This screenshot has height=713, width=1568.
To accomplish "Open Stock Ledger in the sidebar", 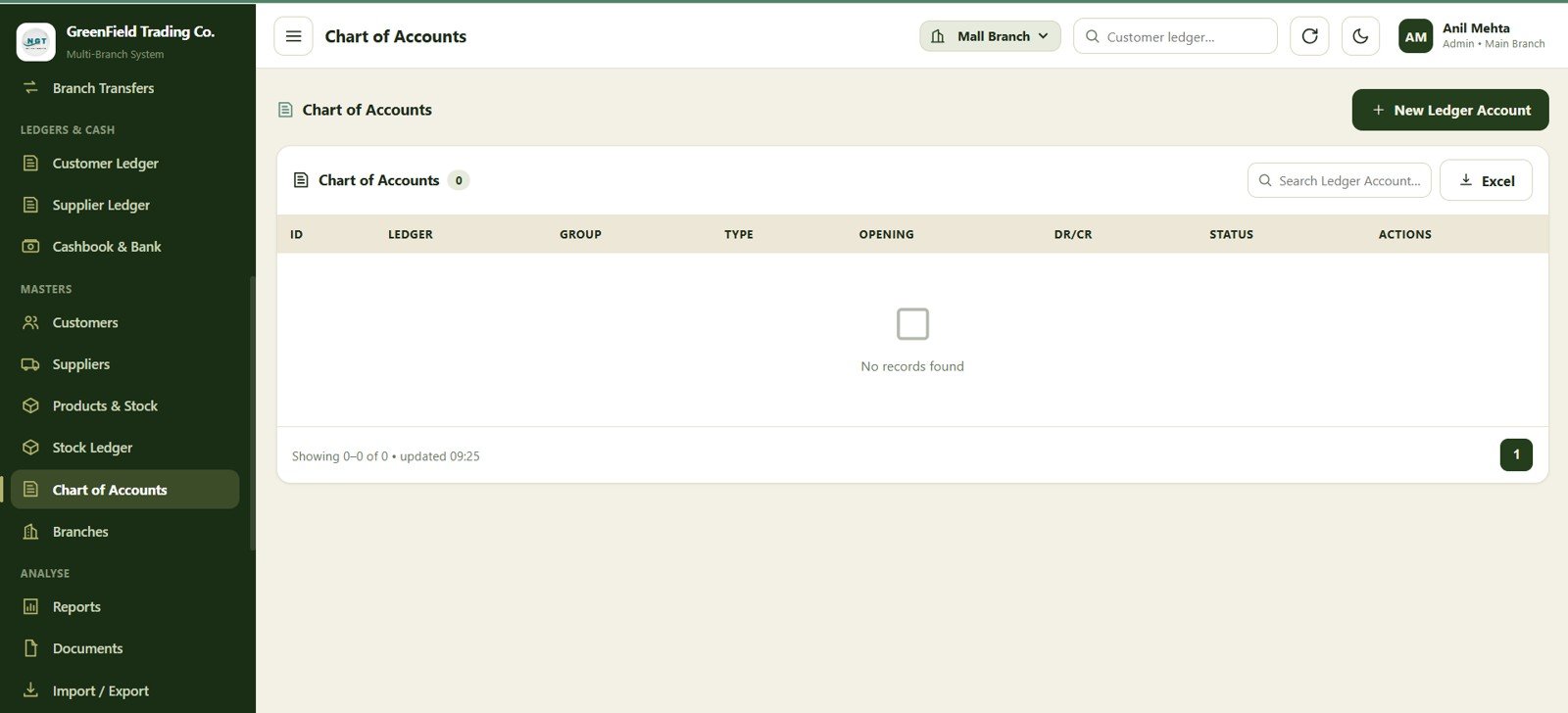I will tap(124, 448).
